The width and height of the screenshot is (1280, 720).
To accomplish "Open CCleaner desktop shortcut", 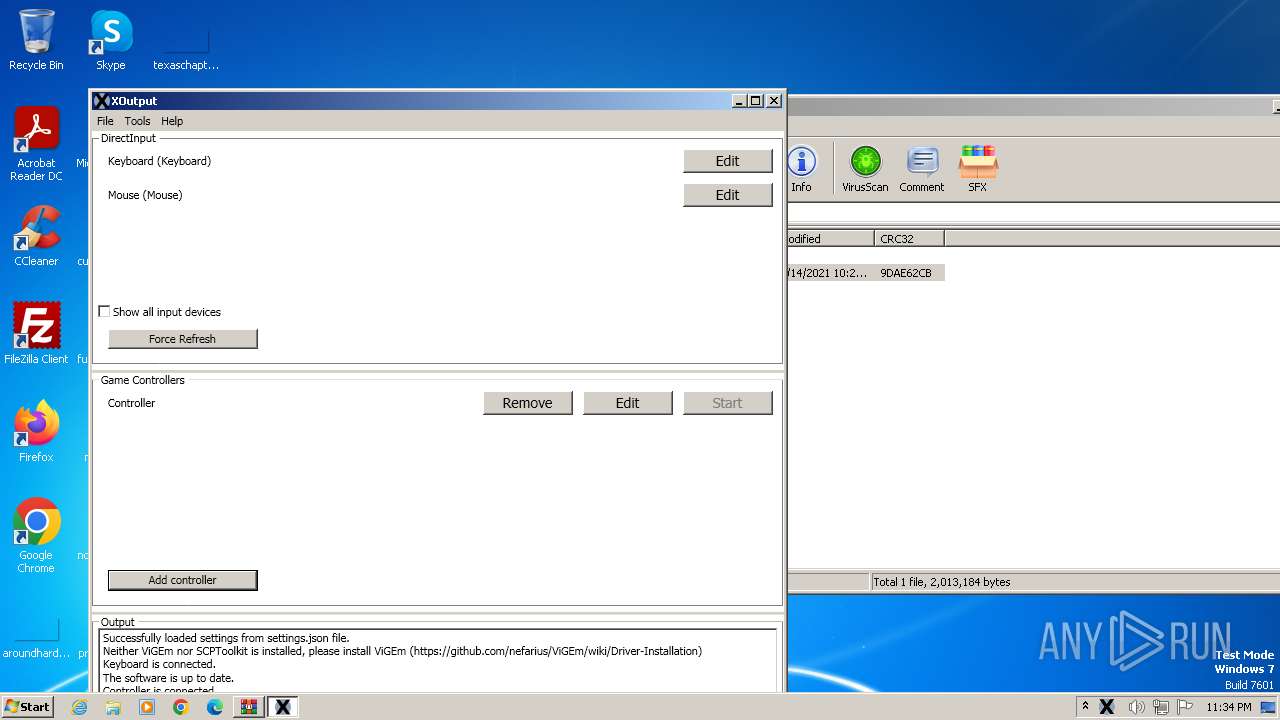I will (x=36, y=236).
